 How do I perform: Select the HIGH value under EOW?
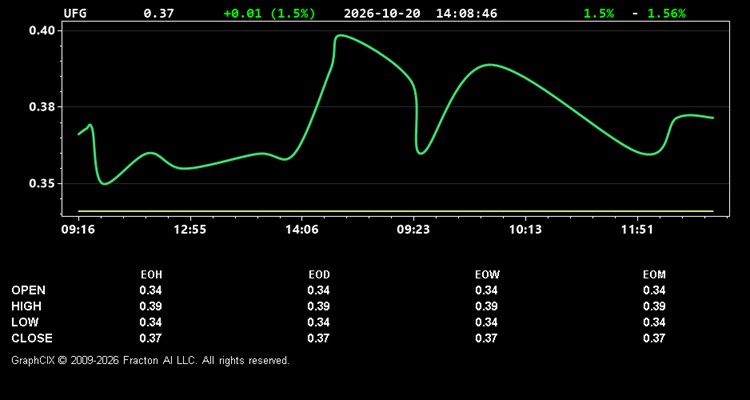coord(486,306)
